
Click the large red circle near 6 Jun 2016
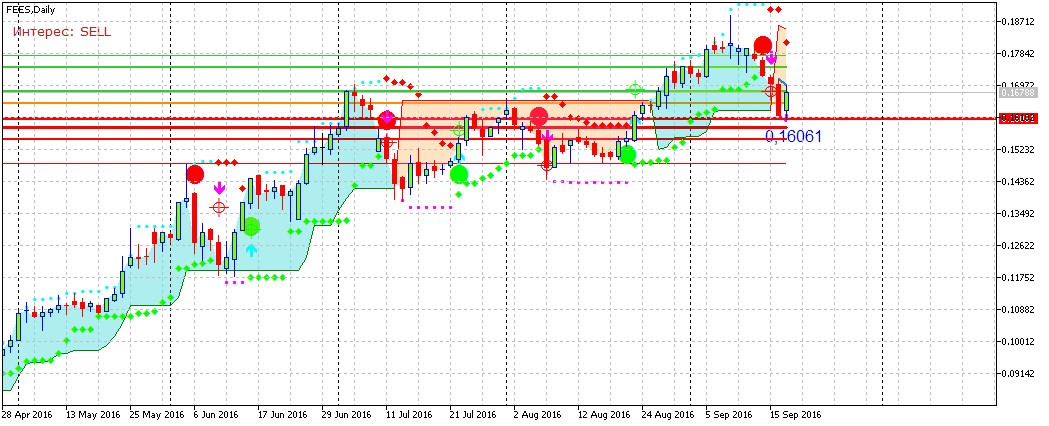point(195,174)
